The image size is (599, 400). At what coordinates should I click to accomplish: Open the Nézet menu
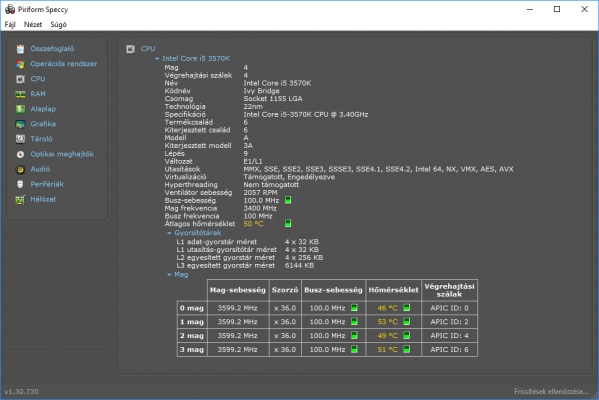tap(33, 24)
